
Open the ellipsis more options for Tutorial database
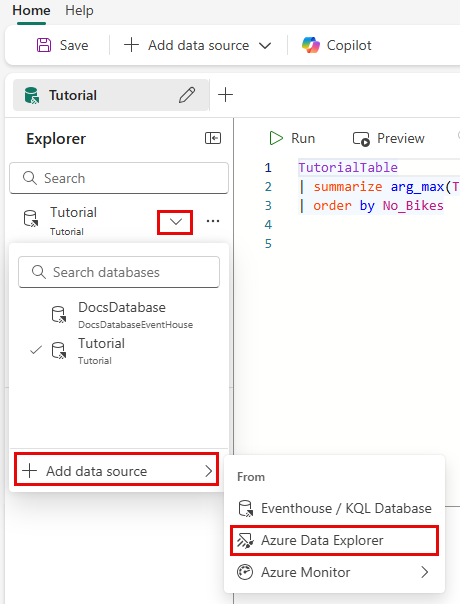click(213, 221)
